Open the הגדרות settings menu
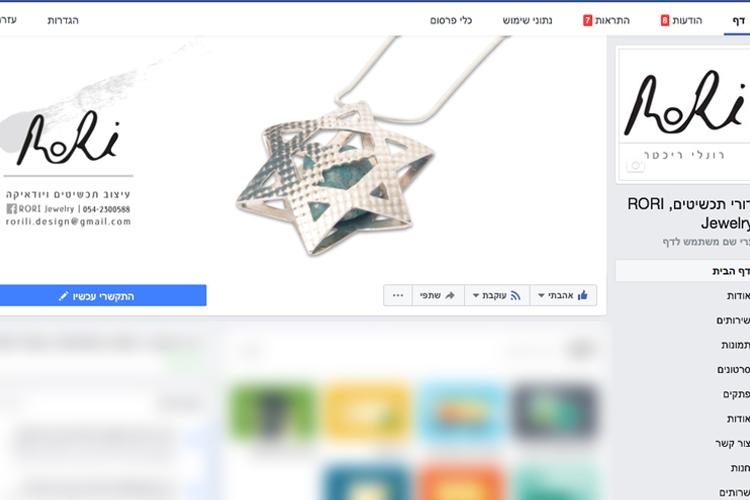Screen dimensions: 750x500 point(63,20)
